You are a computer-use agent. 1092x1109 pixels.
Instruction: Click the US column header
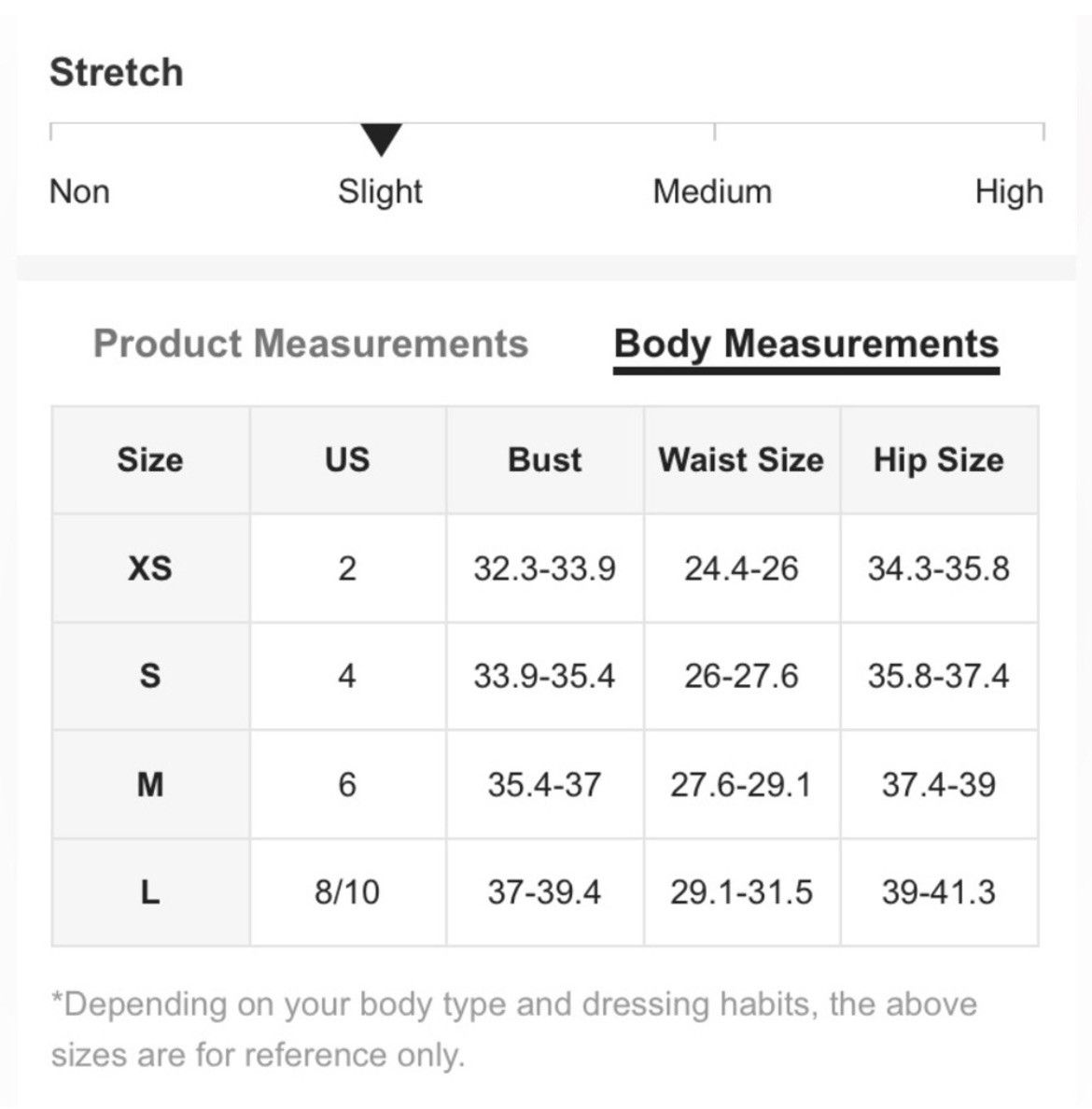(x=347, y=459)
